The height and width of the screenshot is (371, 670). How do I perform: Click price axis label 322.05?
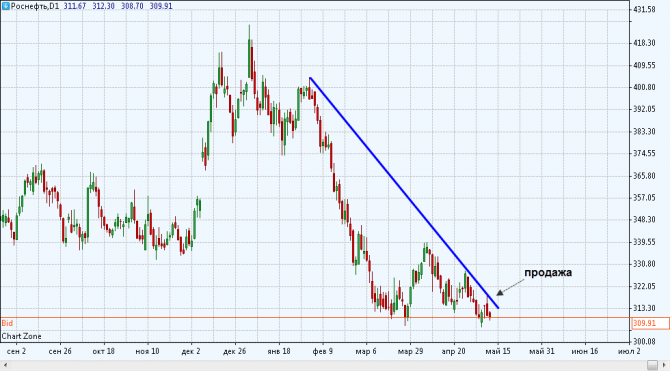pyautogui.click(x=644, y=286)
